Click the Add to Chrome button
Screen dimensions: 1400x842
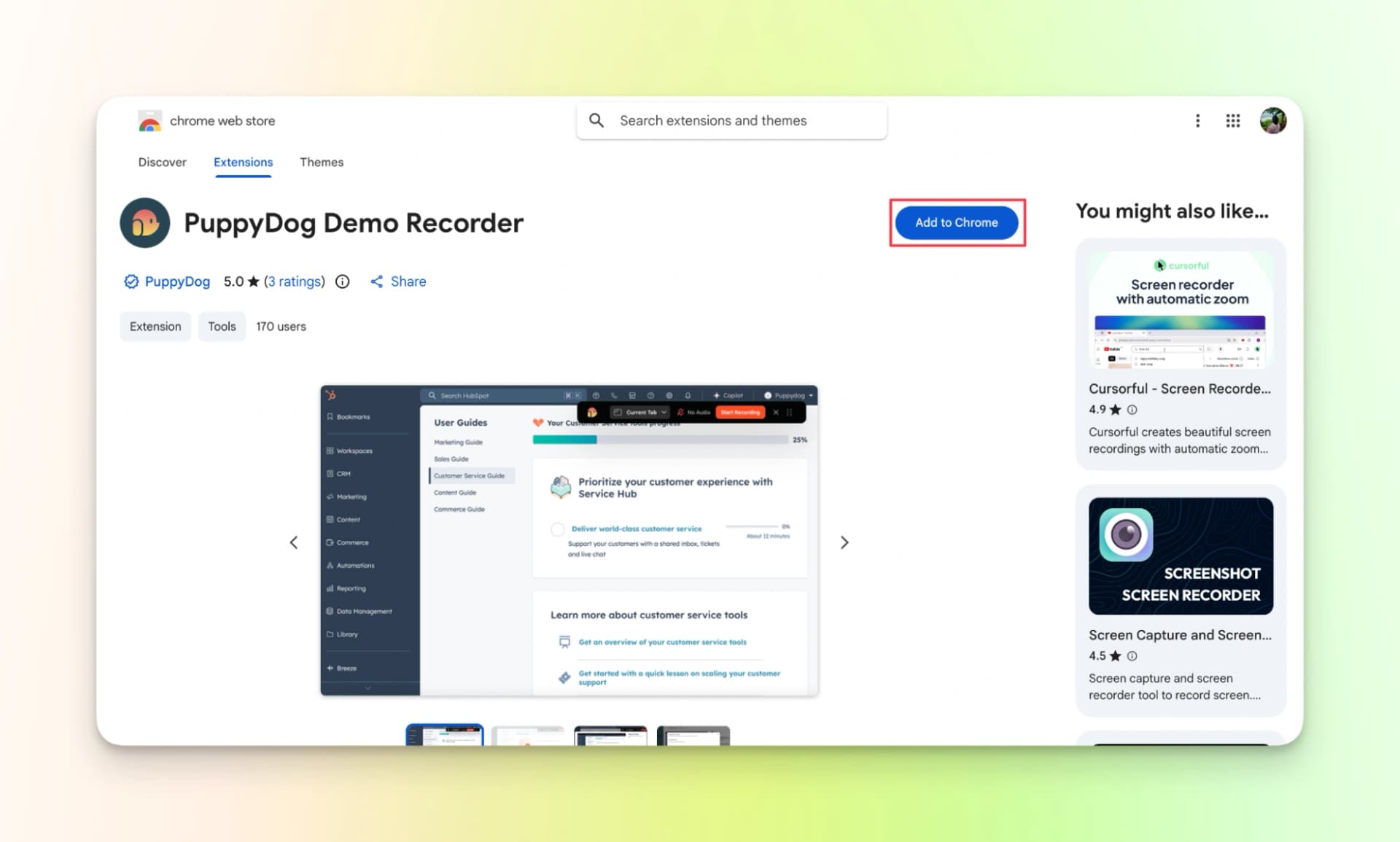[957, 222]
